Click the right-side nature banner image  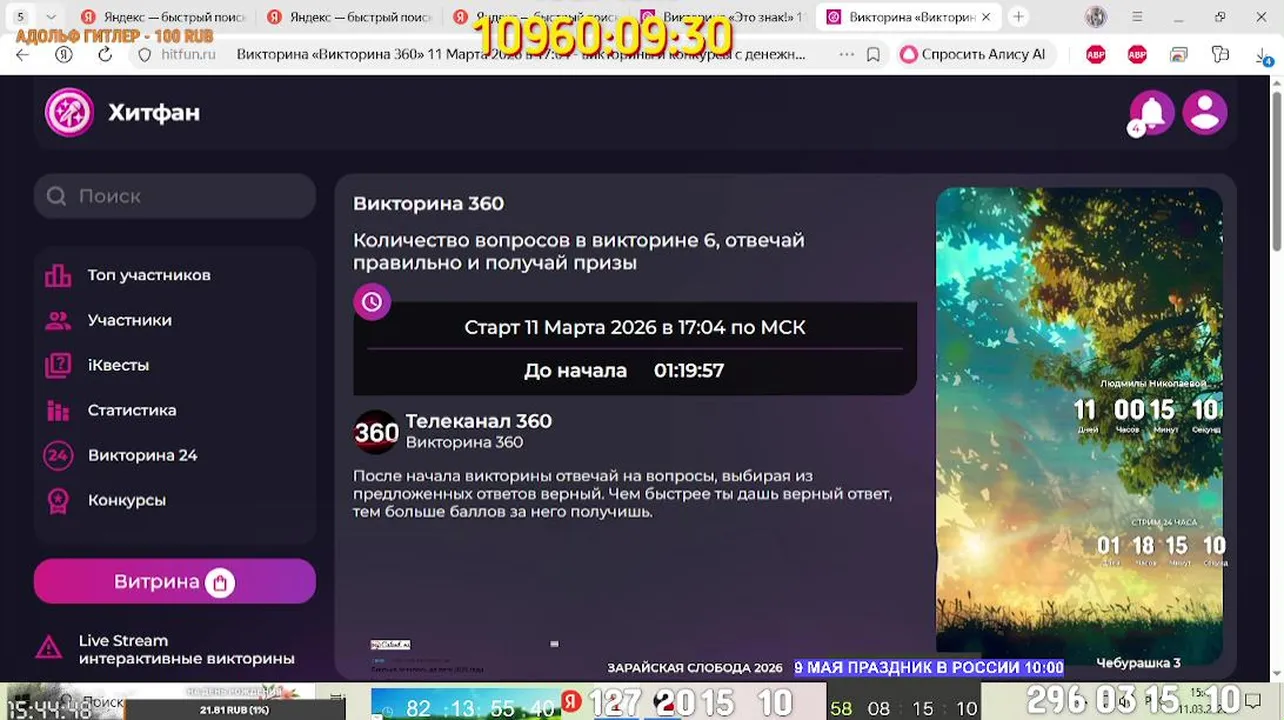point(1079,420)
